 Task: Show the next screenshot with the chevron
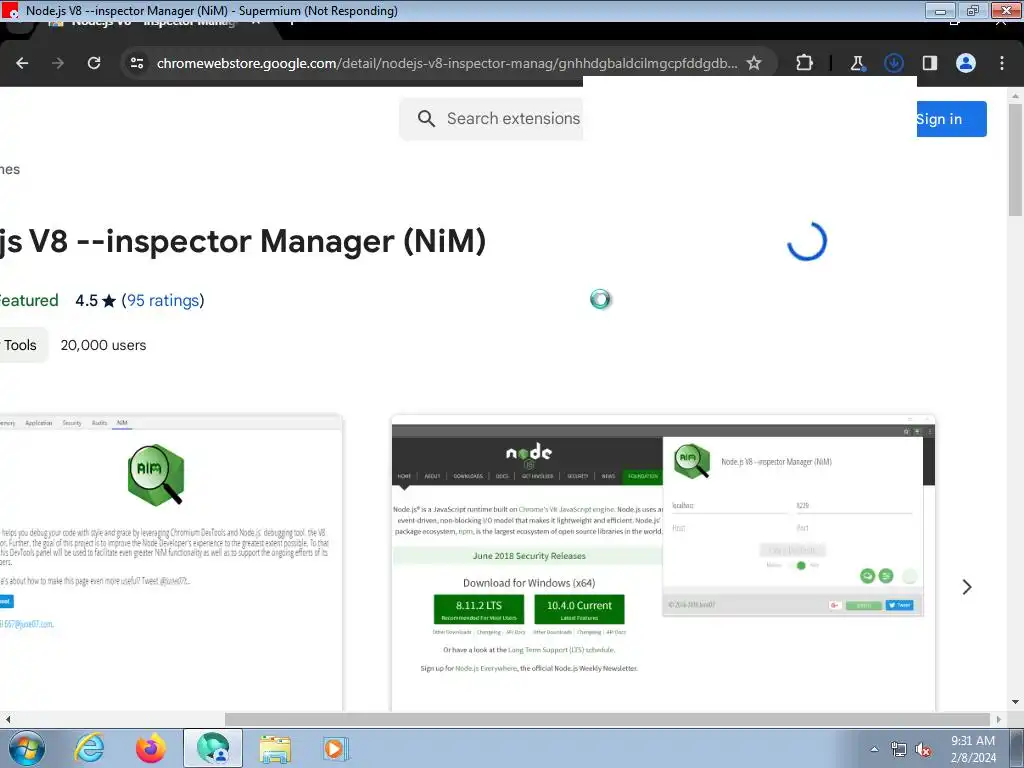[967, 587]
